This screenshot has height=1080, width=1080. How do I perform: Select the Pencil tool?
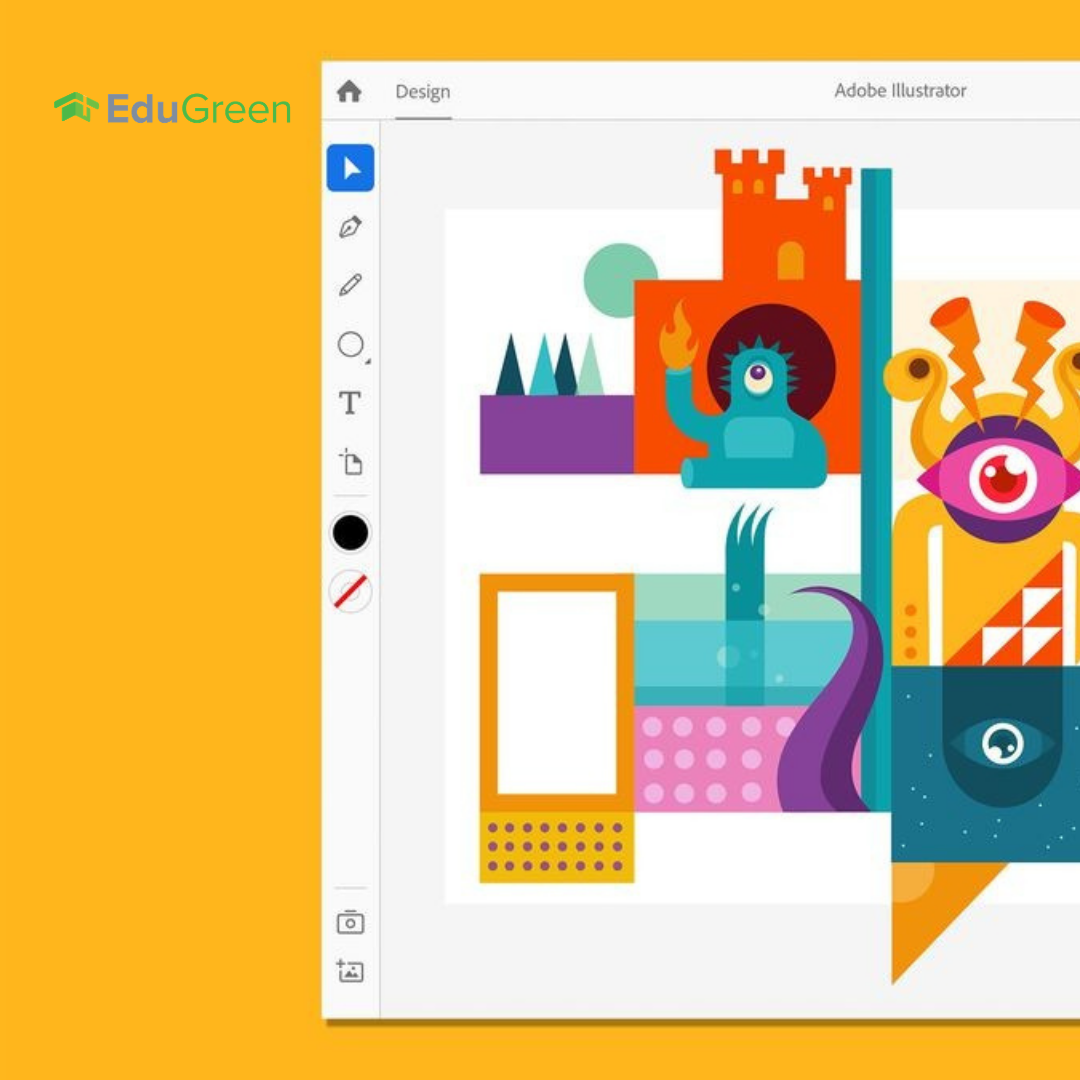351,284
